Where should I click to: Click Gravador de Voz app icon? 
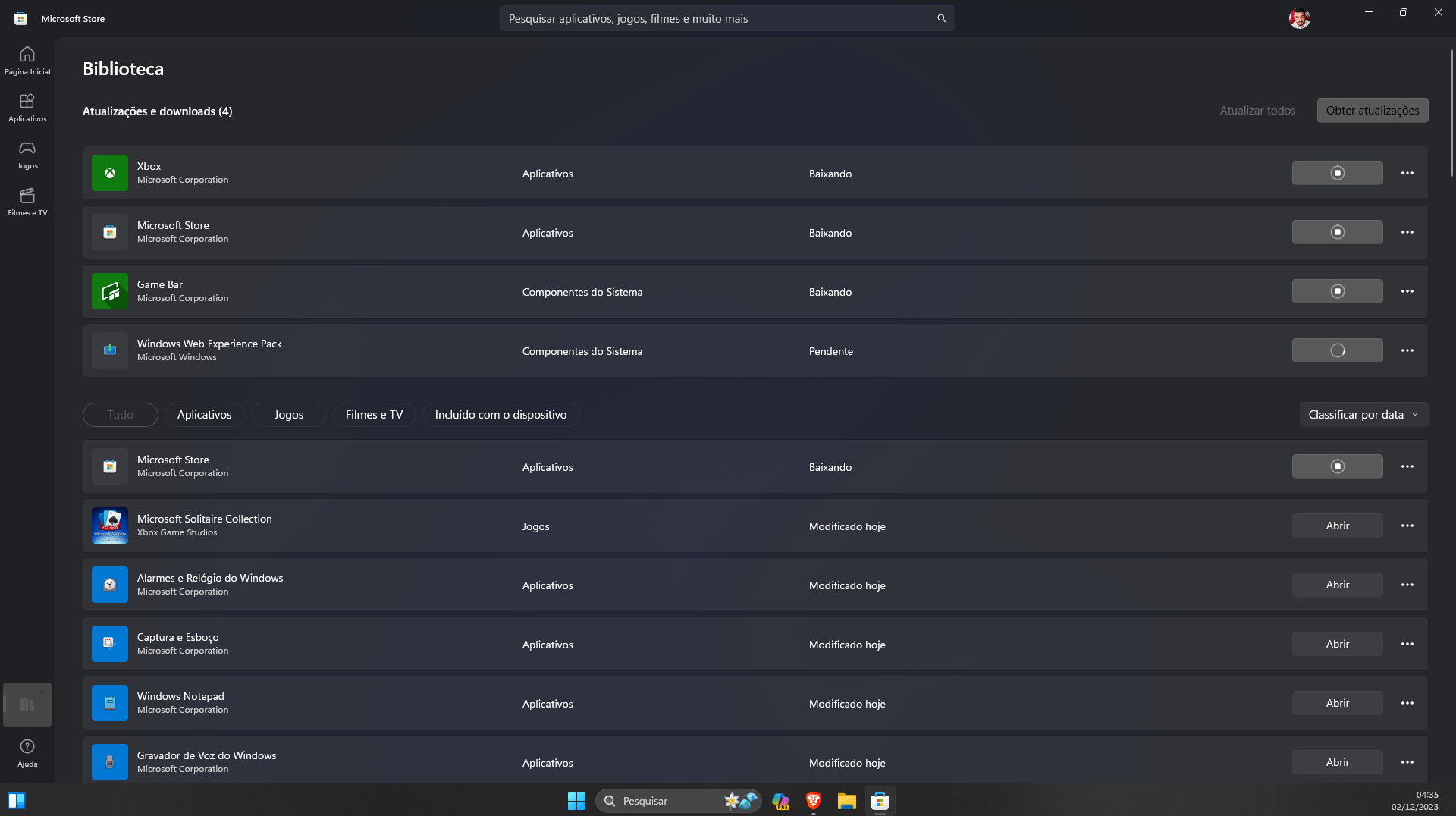click(110, 762)
